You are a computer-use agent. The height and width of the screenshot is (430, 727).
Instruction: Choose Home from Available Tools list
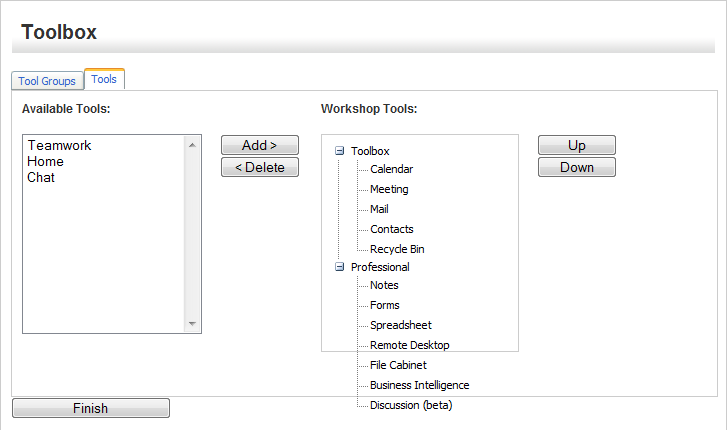pyautogui.click(x=46, y=161)
